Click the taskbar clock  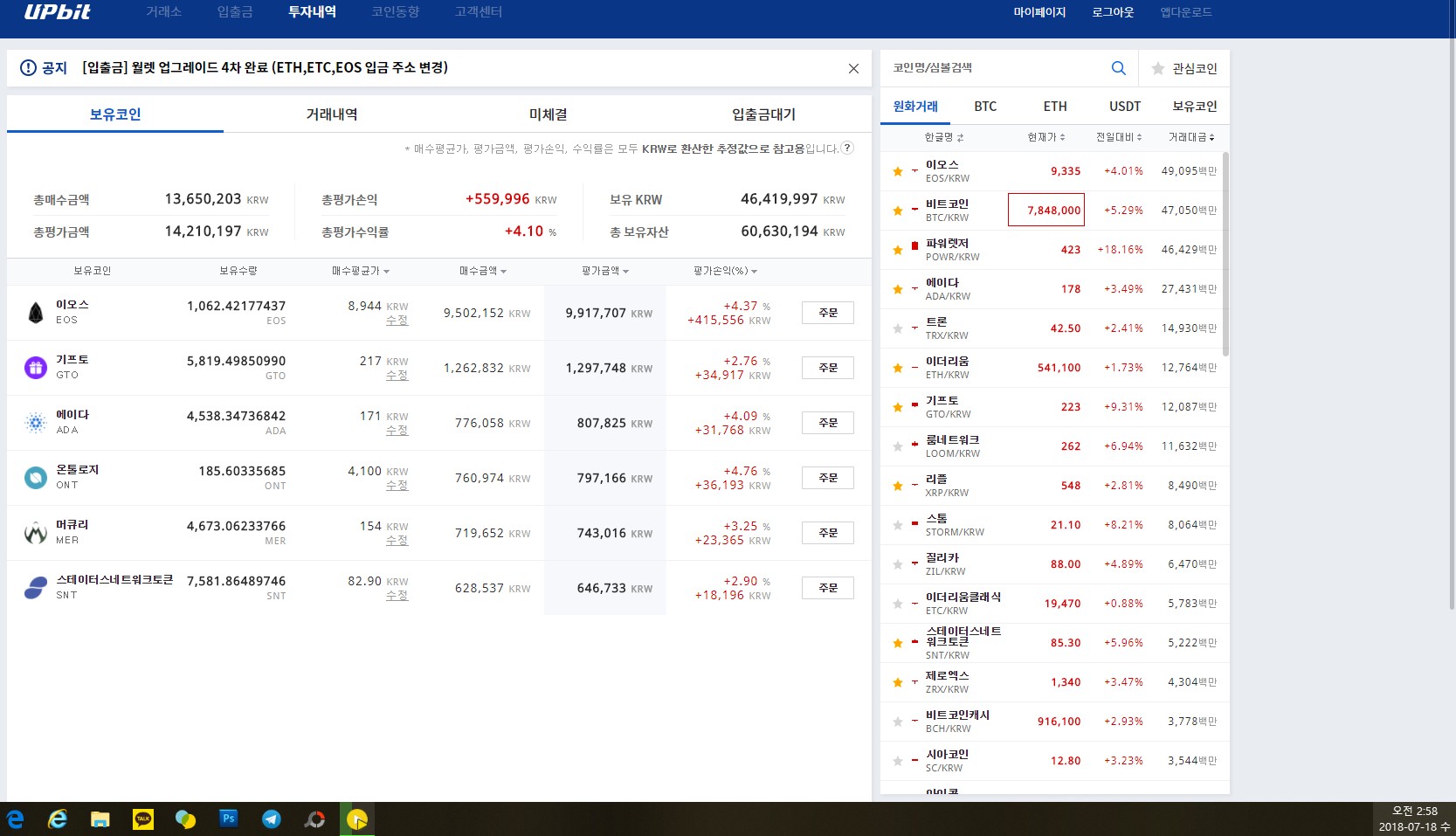tap(1414, 819)
